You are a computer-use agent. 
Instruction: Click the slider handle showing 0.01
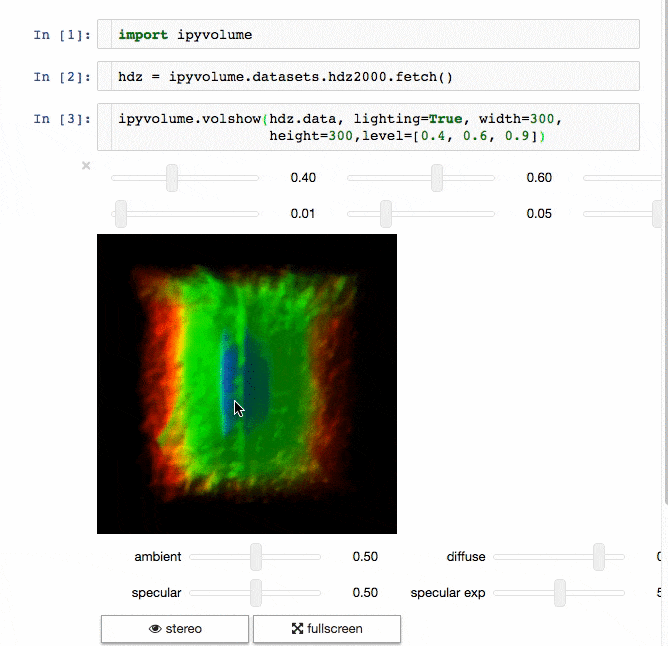coord(121,213)
